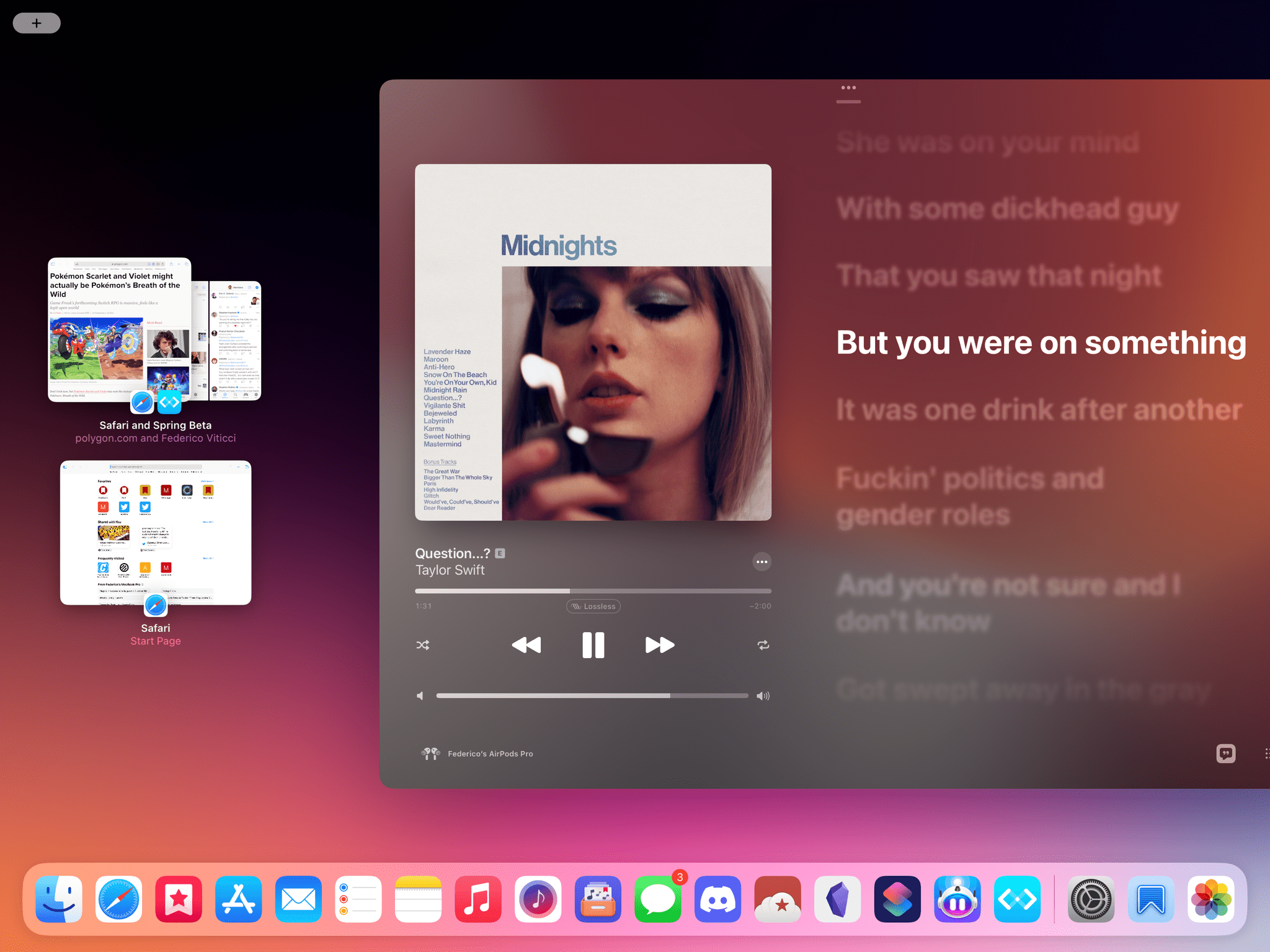Viewport: 1270px width, 952px height.
Task: Toggle the lyrics view button
Action: point(1225,754)
